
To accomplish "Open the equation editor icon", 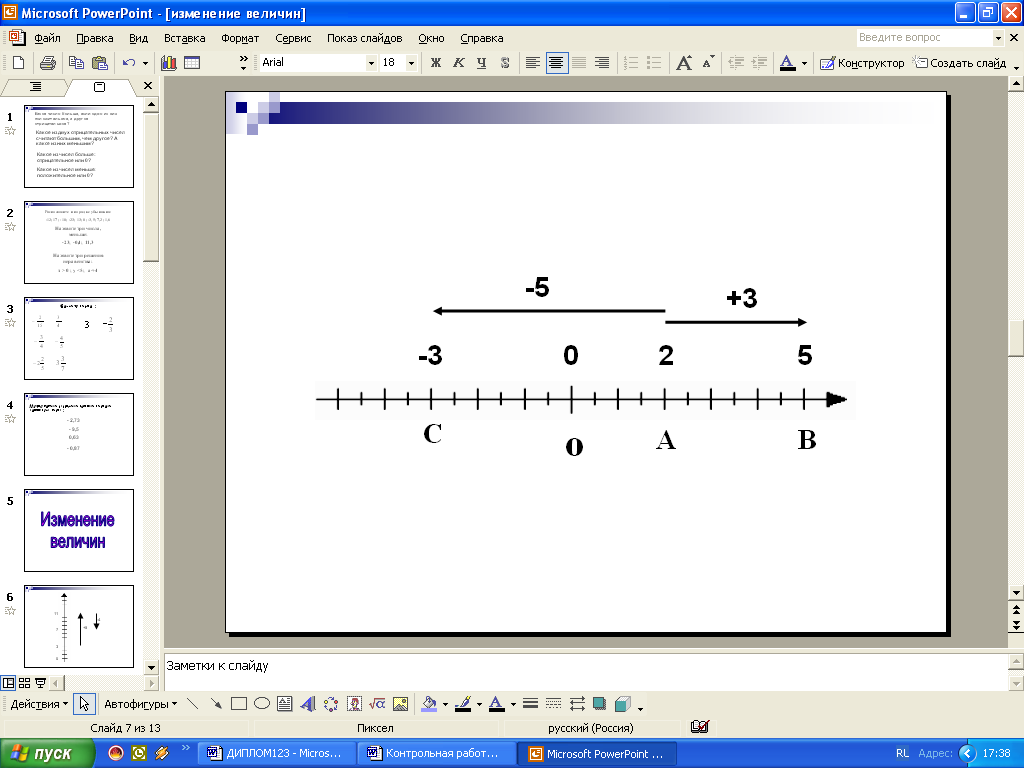I will [x=377, y=703].
